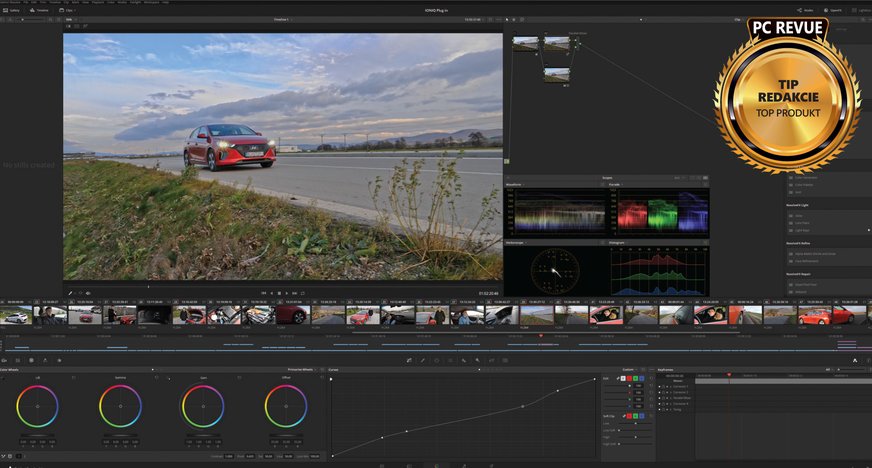Reset the Lift color wheel
This screenshot has width=872, height=468.
73,378
